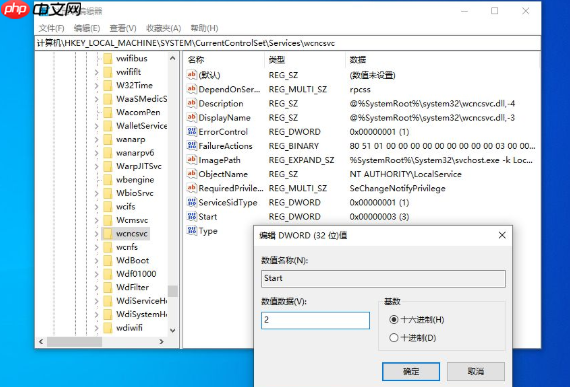Screen dimensions: 570x387
Task: Click the Type DWORD value icon
Action: click(192, 231)
